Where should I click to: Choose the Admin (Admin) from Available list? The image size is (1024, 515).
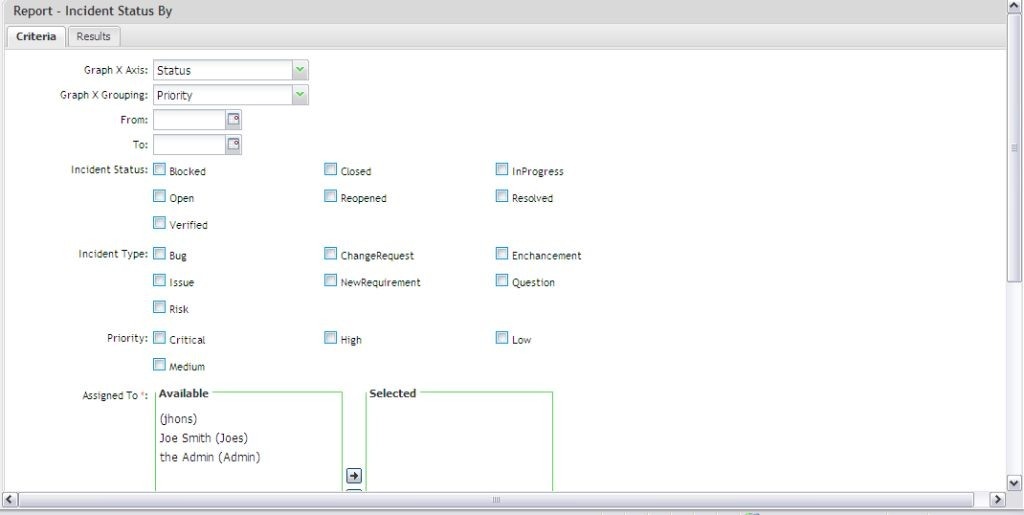point(210,457)
